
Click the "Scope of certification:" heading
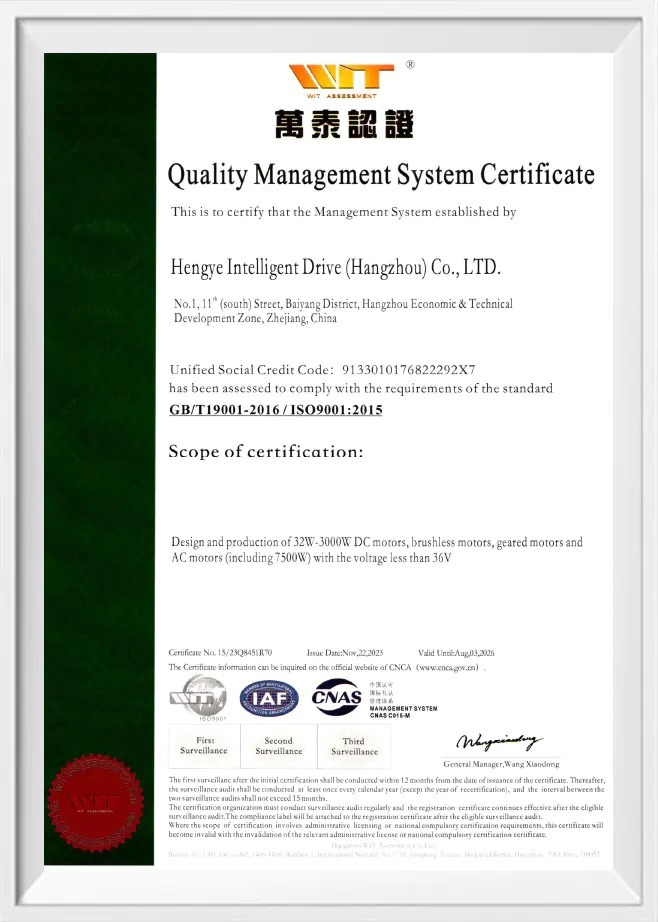click(266, 452)
